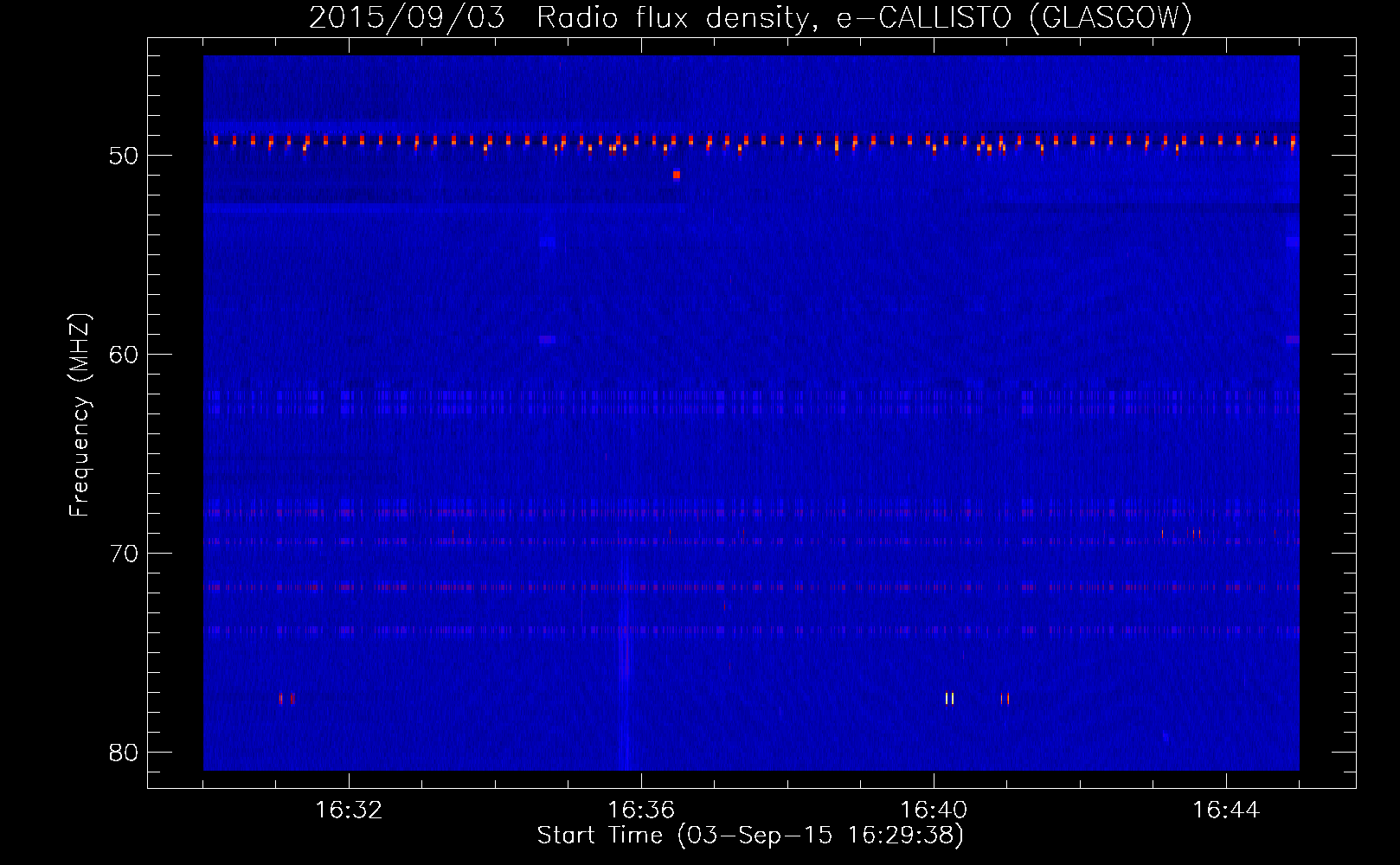Click the Start Time x-axis label
The image size is (1400, 865).
[x=749, y=836]
